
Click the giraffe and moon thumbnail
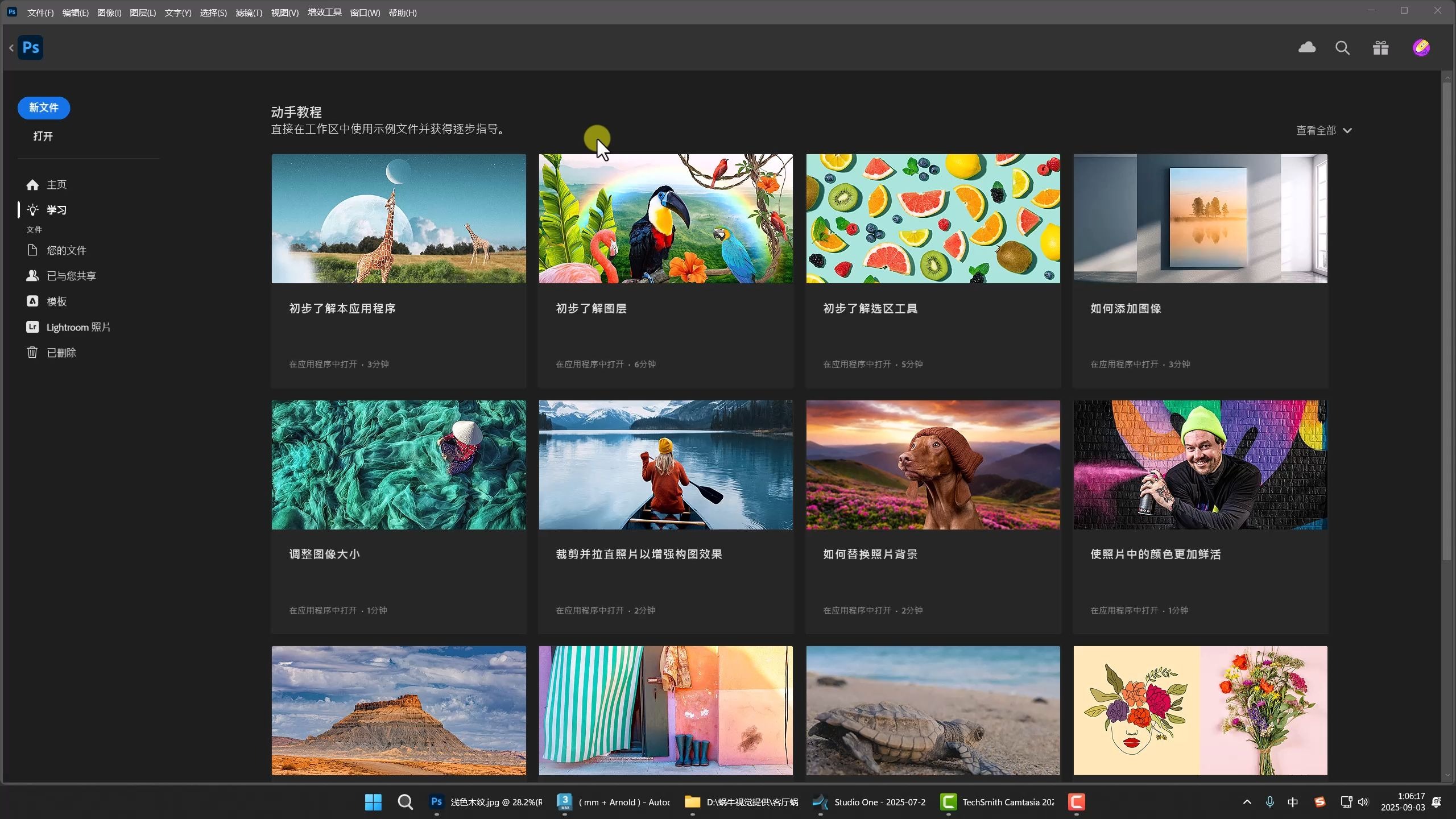point(399,218)
